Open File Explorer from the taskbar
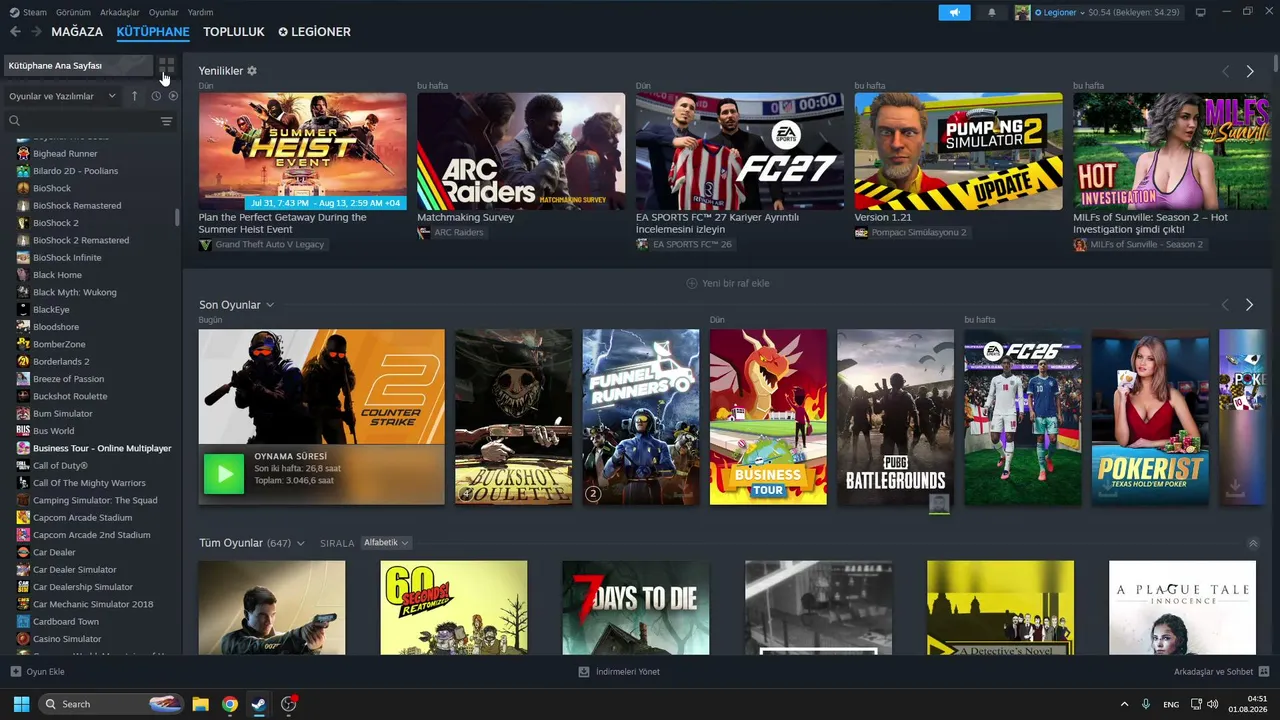 coord(200,704)
